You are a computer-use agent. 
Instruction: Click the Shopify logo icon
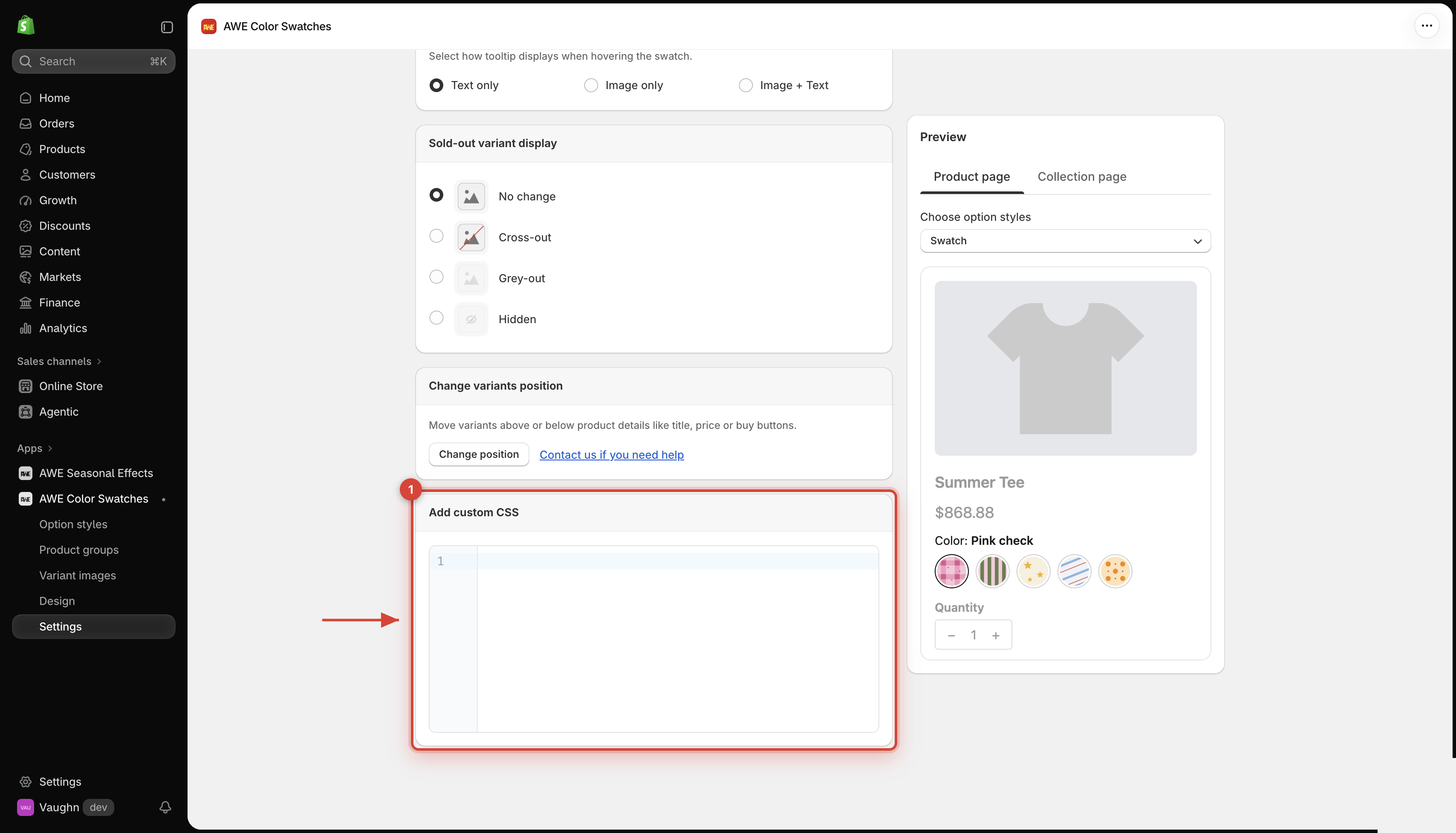pyautogui.click(x=26, y=26)
